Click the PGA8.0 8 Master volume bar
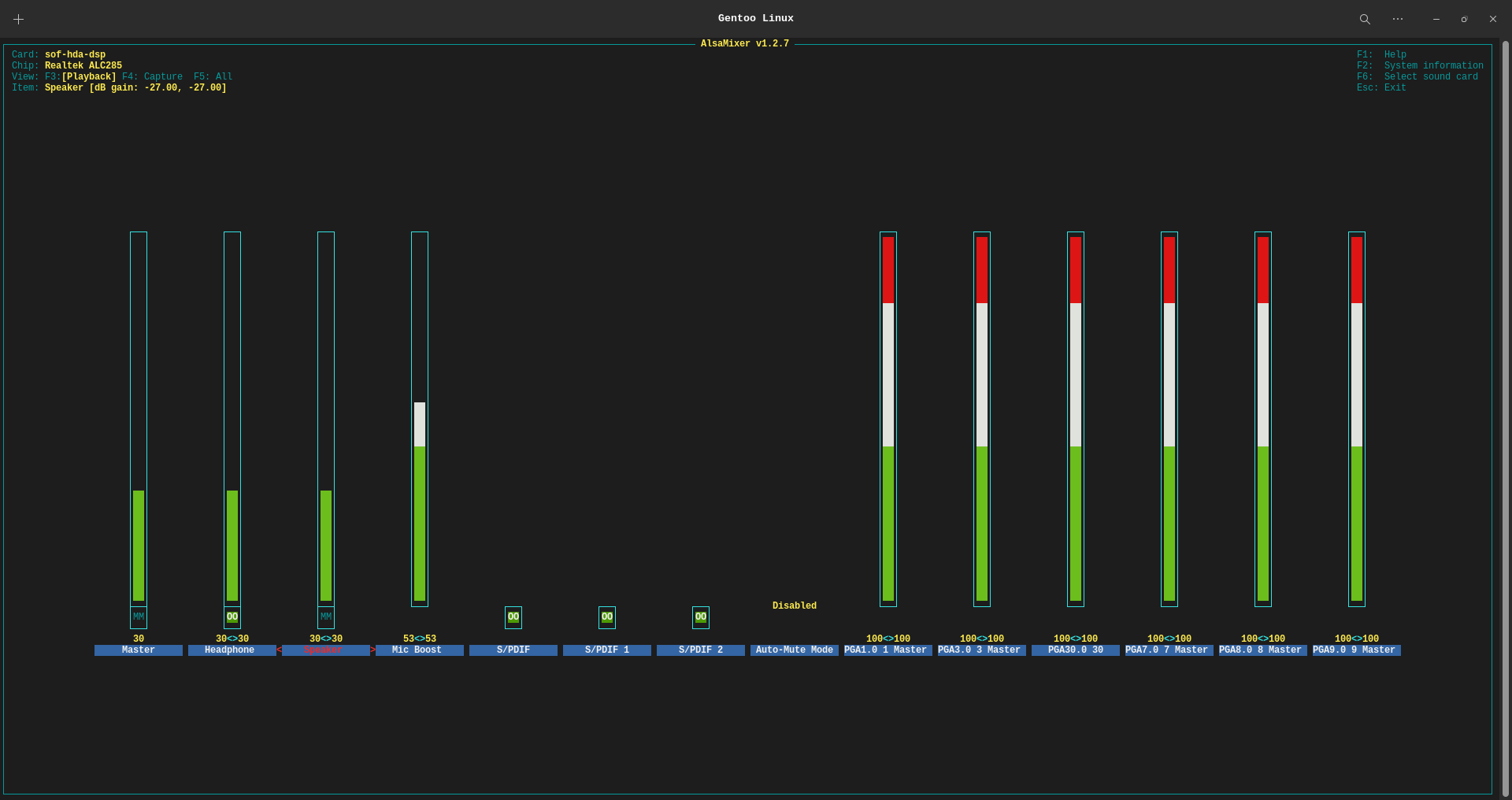 pyautogui.click(x=1263, y=419)
